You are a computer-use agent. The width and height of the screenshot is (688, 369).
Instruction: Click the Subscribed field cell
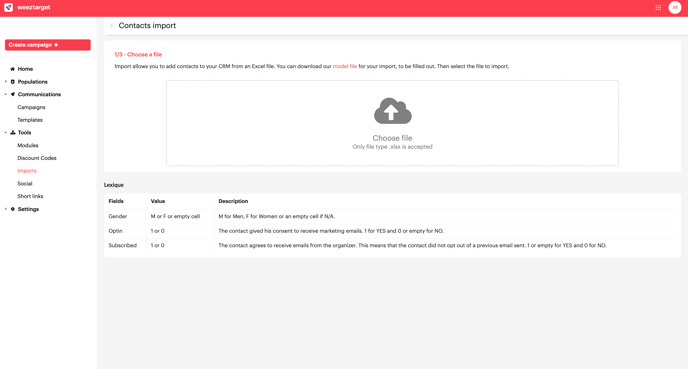click(122, 245)
